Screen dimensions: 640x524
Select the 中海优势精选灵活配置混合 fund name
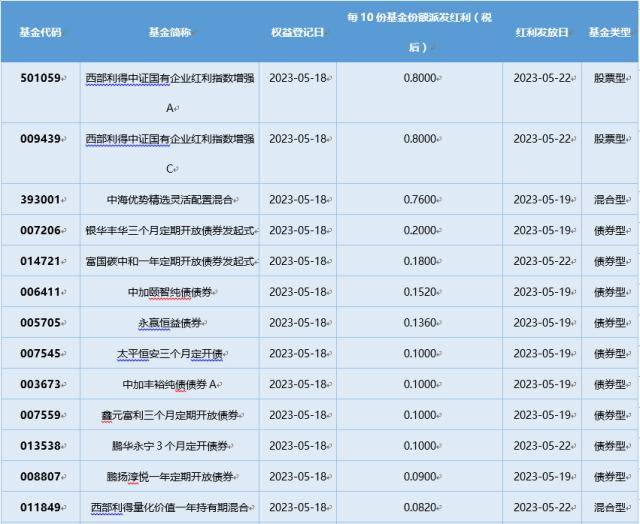click(168, 199)
